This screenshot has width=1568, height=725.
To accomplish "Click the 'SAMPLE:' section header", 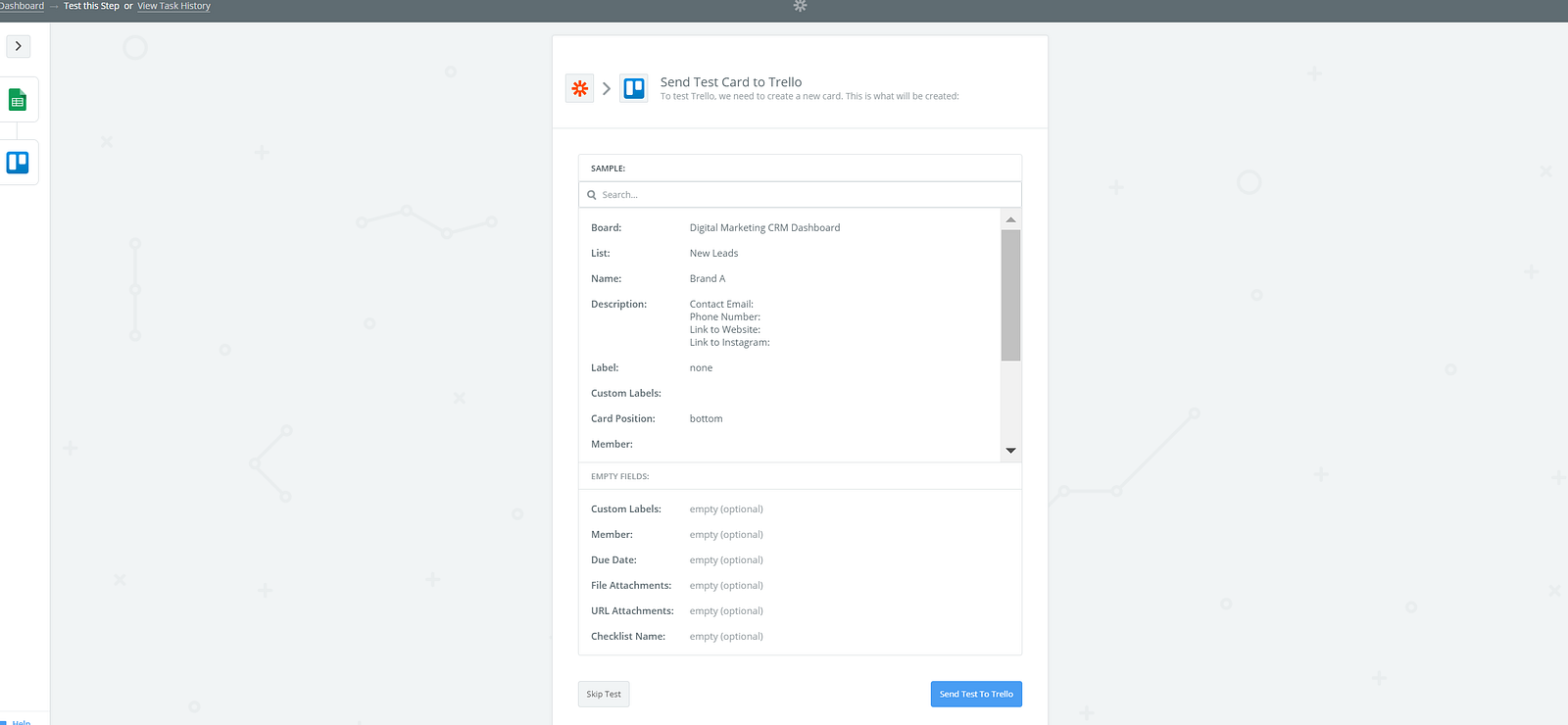I will [608, 169].
